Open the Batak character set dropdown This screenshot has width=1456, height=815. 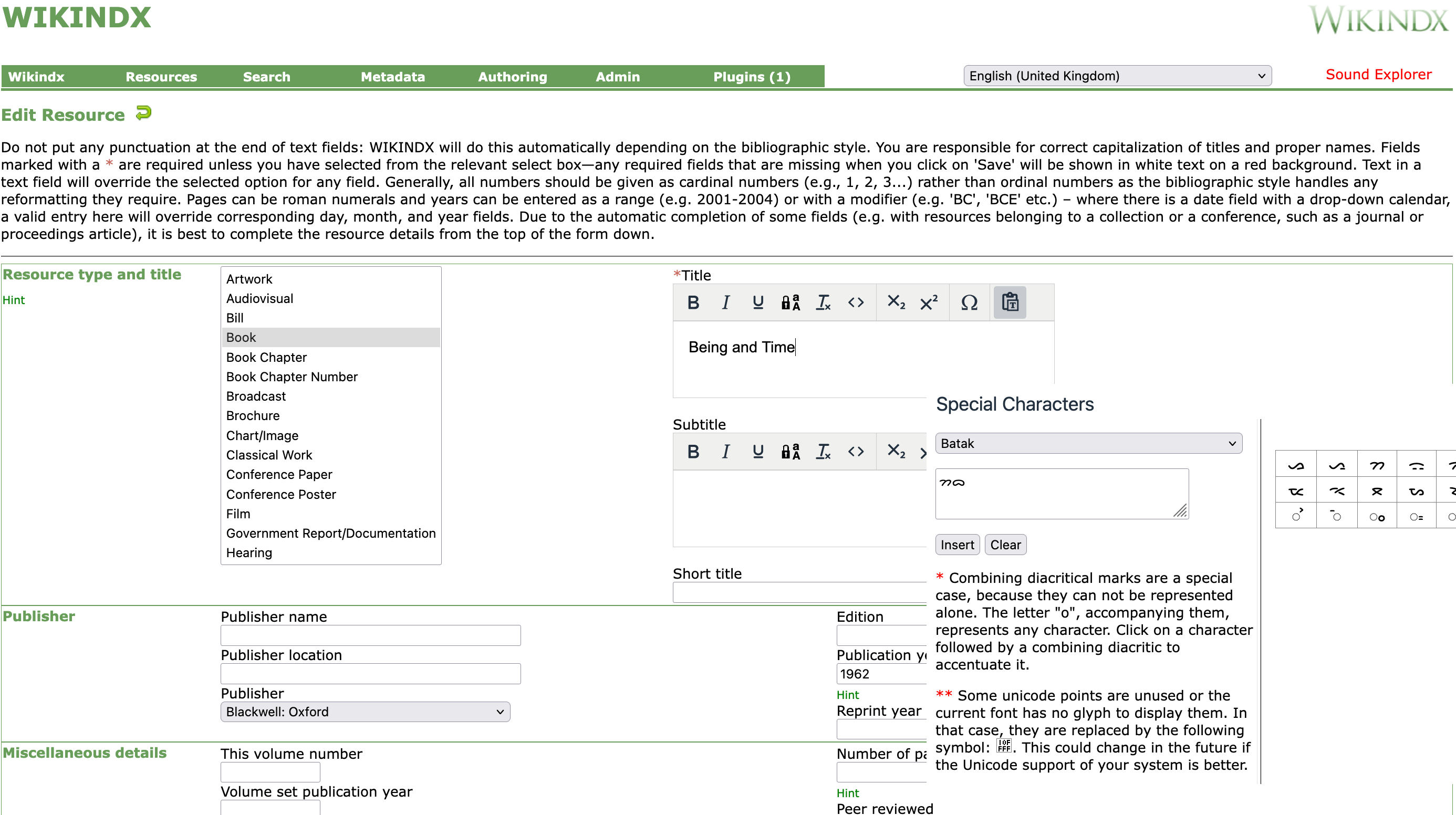coord(1088,444)
